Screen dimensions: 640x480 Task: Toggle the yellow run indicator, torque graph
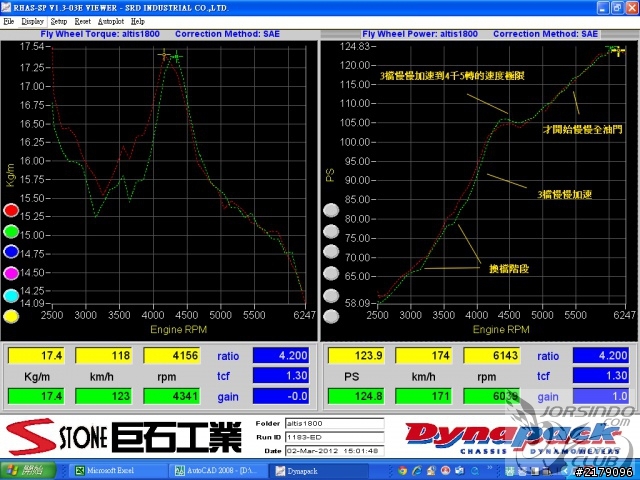click(x=11, y=316)
